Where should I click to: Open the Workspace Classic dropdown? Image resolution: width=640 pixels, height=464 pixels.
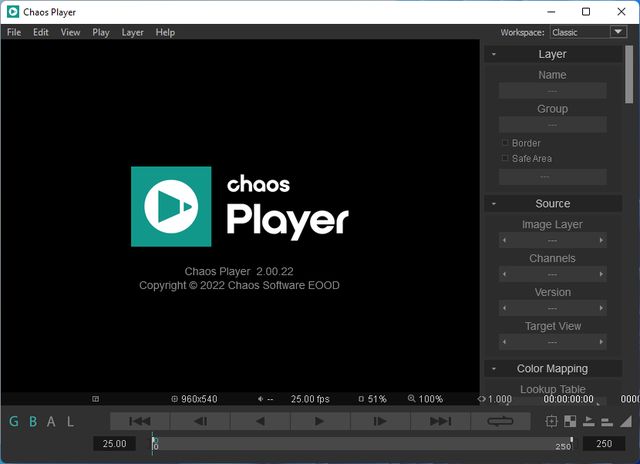click(x=588, y=32)
